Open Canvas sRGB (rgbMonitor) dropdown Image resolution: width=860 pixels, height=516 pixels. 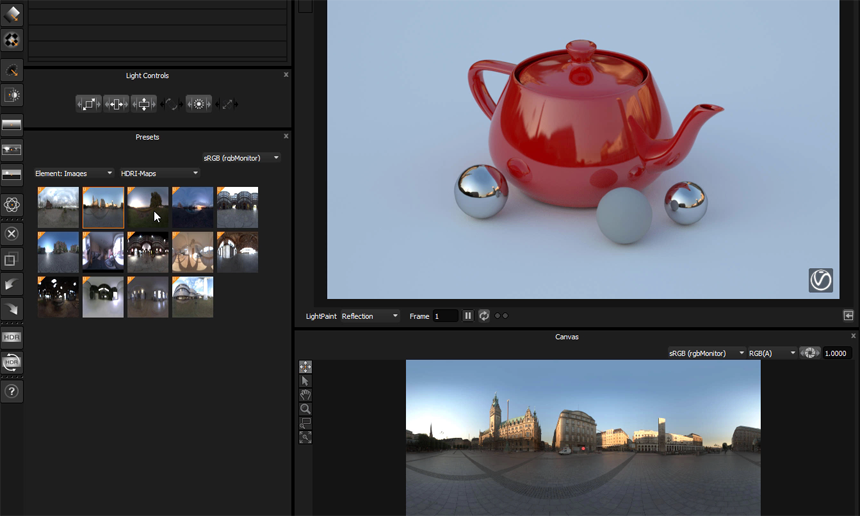[706, 353]
